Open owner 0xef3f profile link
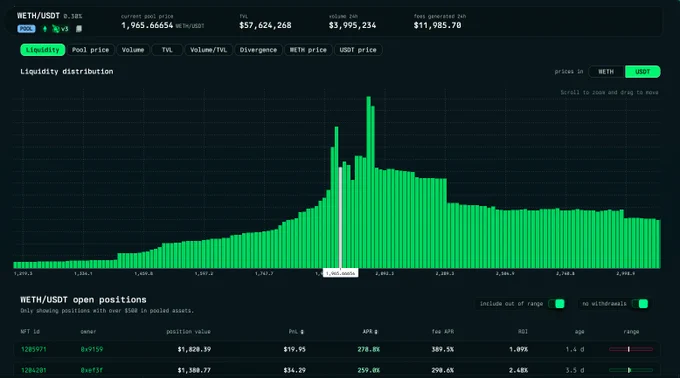The height and width of the screenshot is (378, 680). point(92,370)
